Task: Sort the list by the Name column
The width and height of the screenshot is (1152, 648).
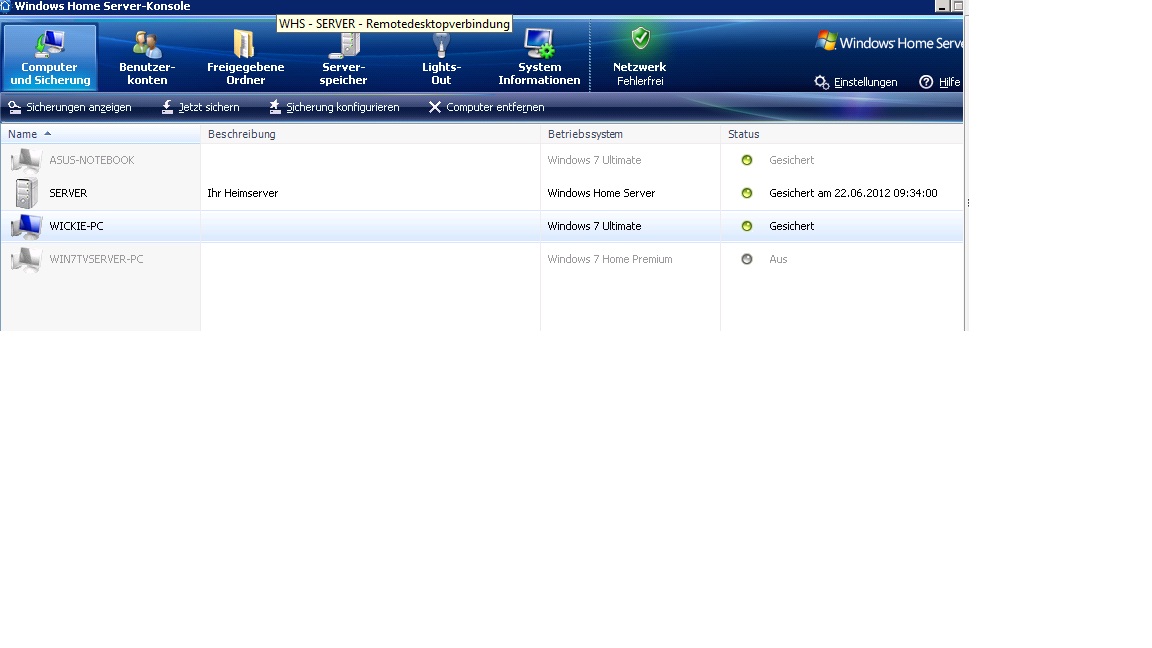Action: pyautogui.click(x=101, y=134)
